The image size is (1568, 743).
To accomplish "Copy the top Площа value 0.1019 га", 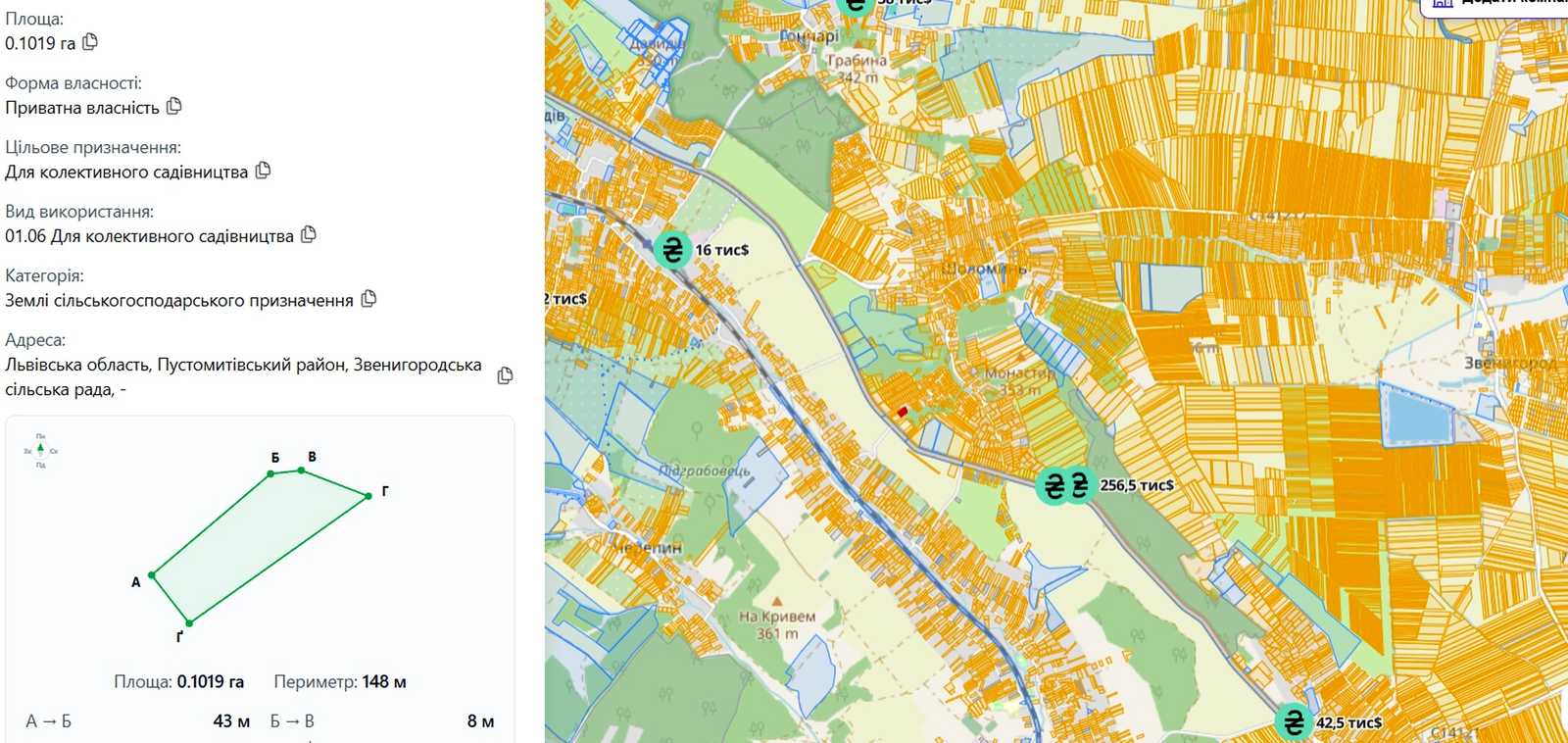I will click(90, 42).
